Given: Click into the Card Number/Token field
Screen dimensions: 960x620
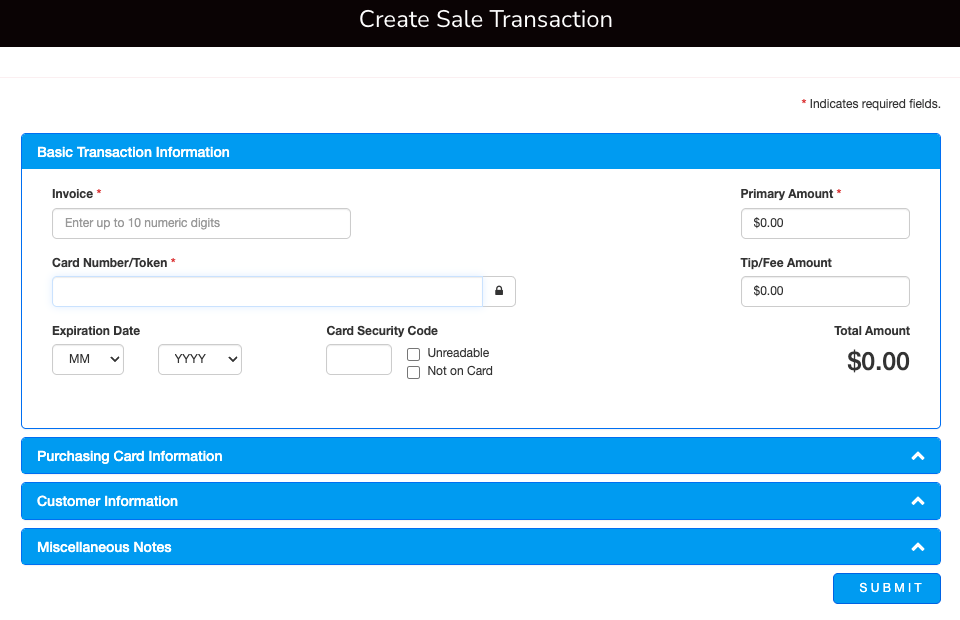Looking at the screenshot, I should (267, 292).
